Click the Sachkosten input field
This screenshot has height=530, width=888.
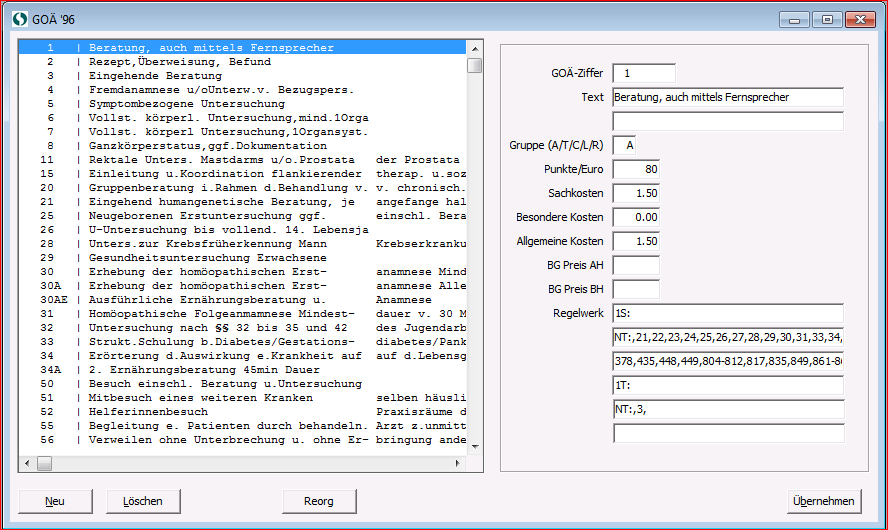[x=635, y=193]
